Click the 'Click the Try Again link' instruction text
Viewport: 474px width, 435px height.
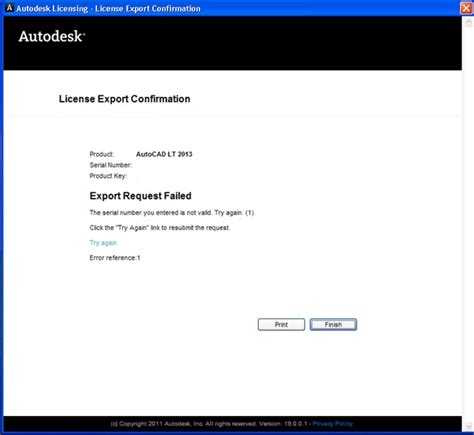[x=160, y=228]
